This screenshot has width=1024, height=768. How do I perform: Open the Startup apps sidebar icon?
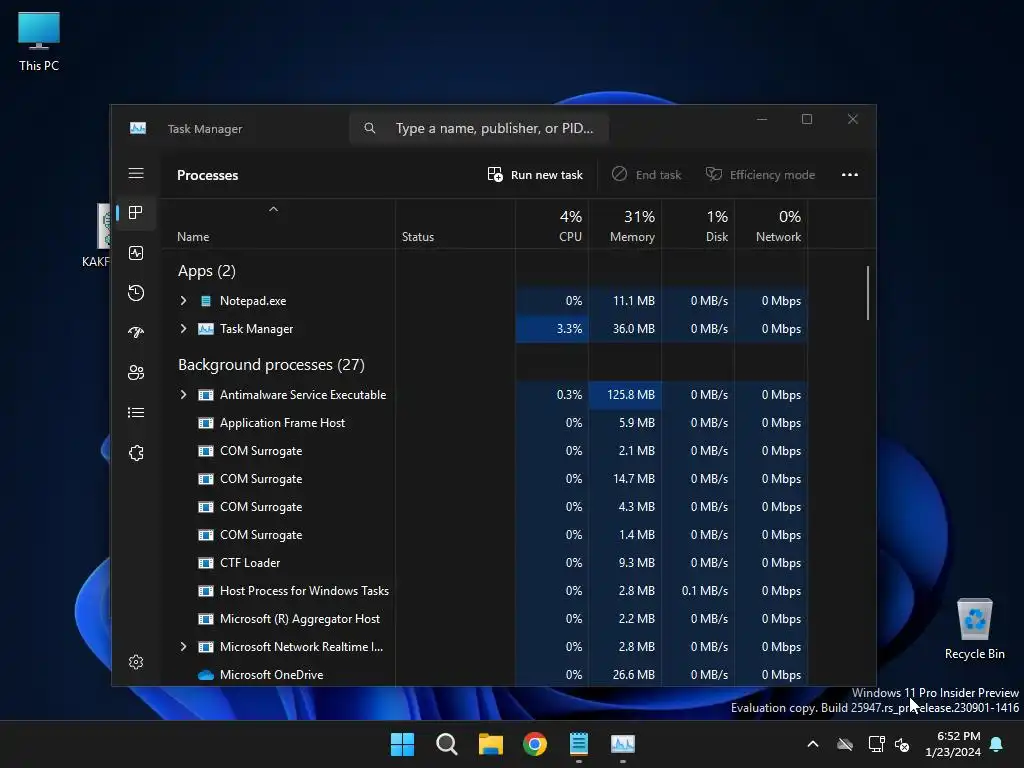click(136, 332)
